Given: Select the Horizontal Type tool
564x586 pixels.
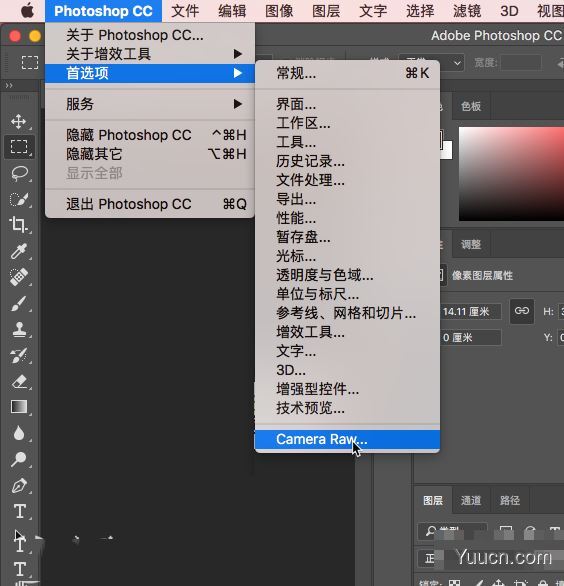Looking at the screenshot, I should [19, 511].
